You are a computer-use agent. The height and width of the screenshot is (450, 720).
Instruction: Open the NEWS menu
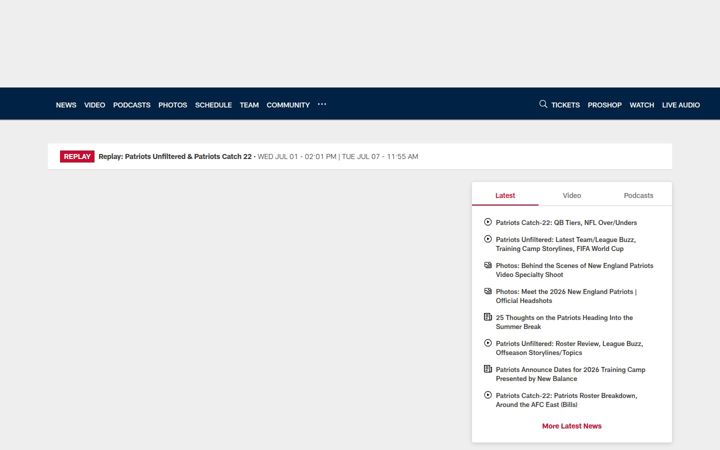(x=66, y=105)
